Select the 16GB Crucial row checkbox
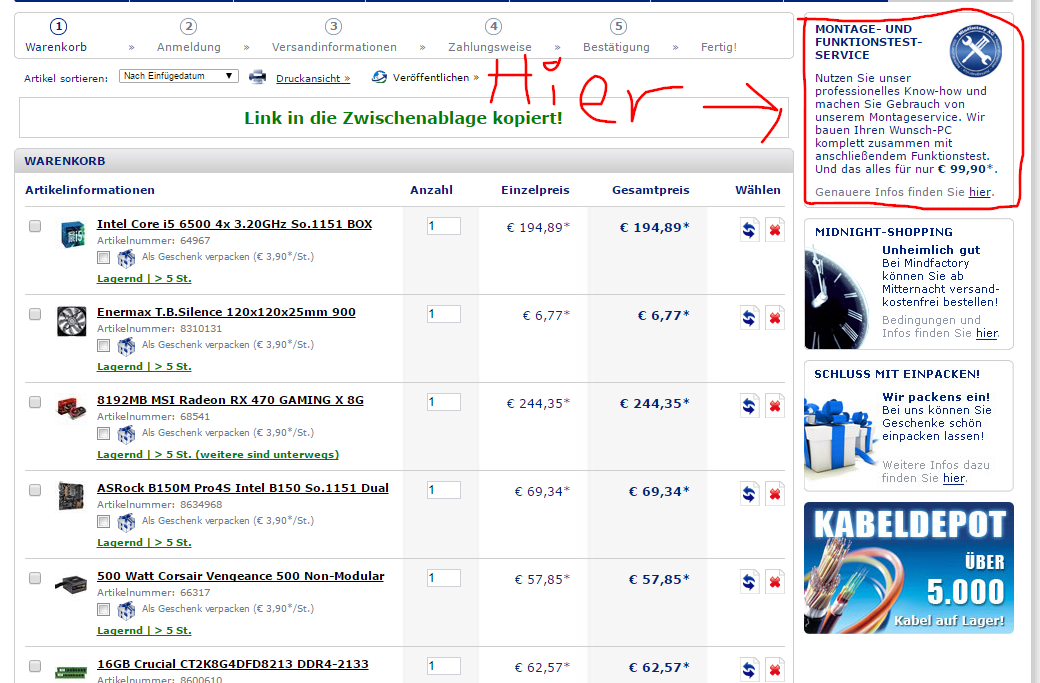Viewport: 1040px width, 683px height. tap(35, 666)
